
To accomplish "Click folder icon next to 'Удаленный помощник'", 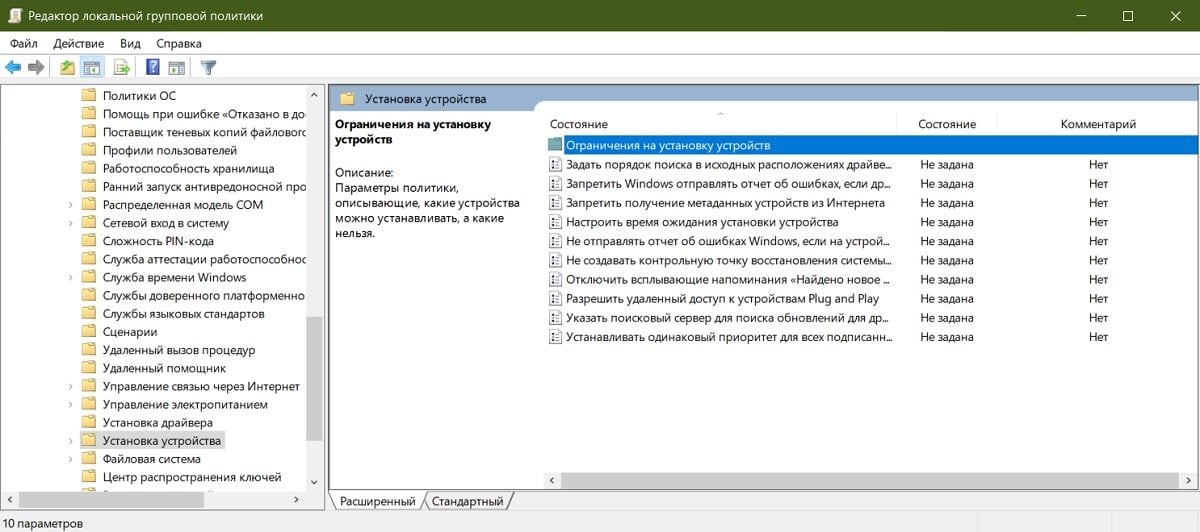I will click(x=88, y=368).
